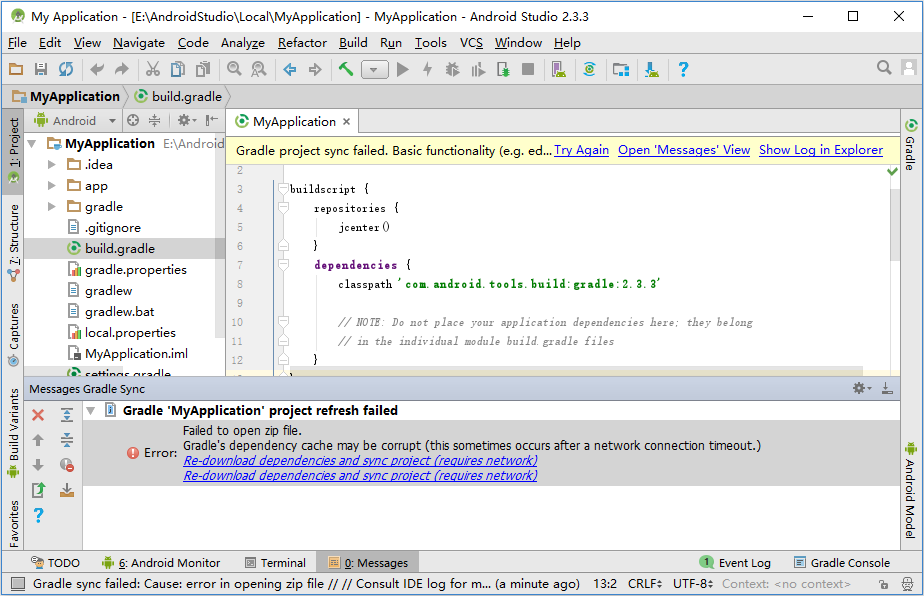Click first Re-download dependencies link
Image resolution: width=924 pixels, height=596 pixels.
click(x=360, y=460)
